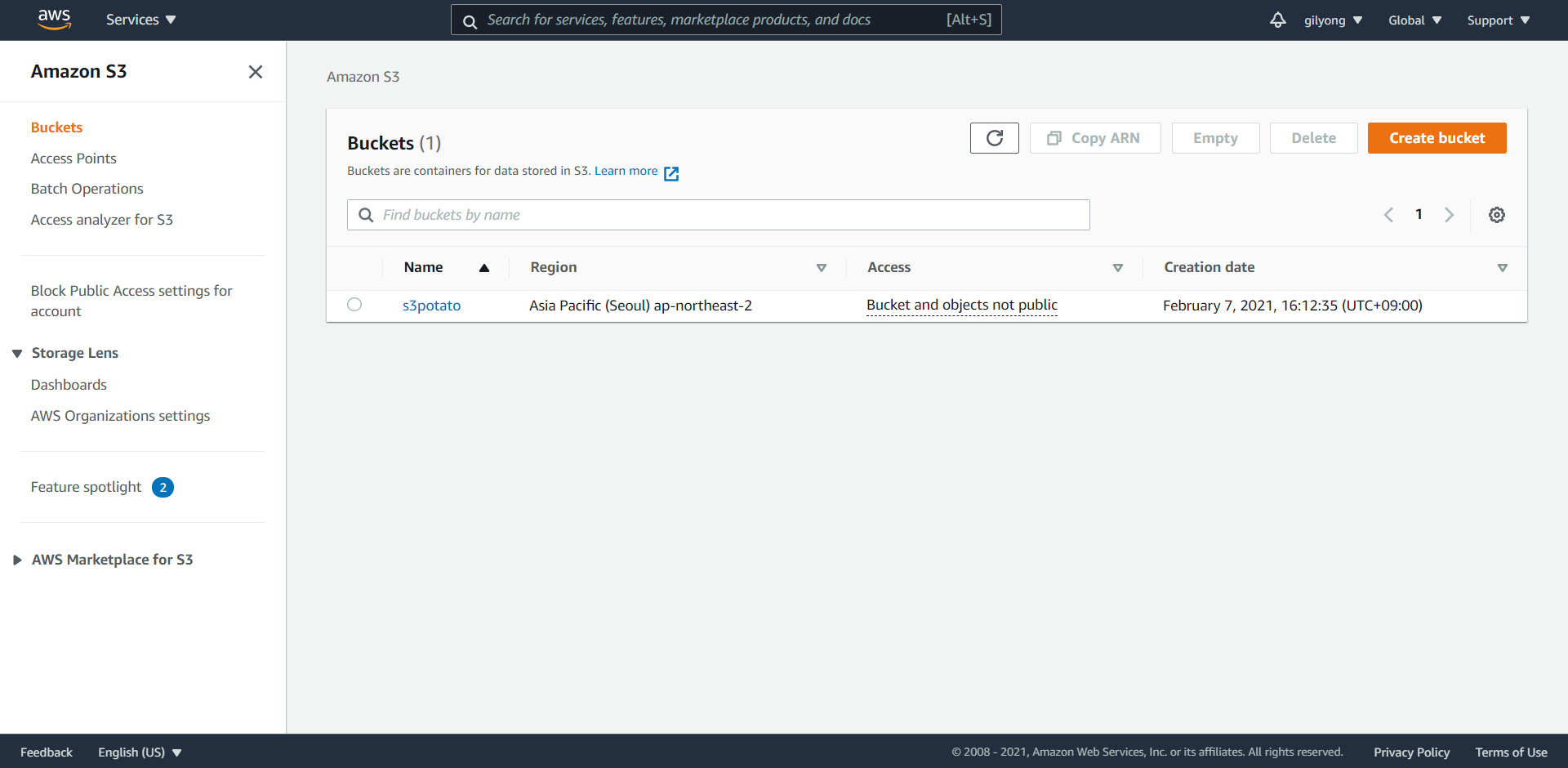Open Feature spotlight in sidebar

pos(86,487)
